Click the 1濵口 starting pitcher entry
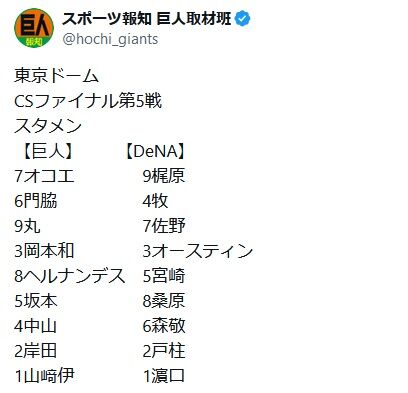The image size is (408, 393). click(164, 376)
